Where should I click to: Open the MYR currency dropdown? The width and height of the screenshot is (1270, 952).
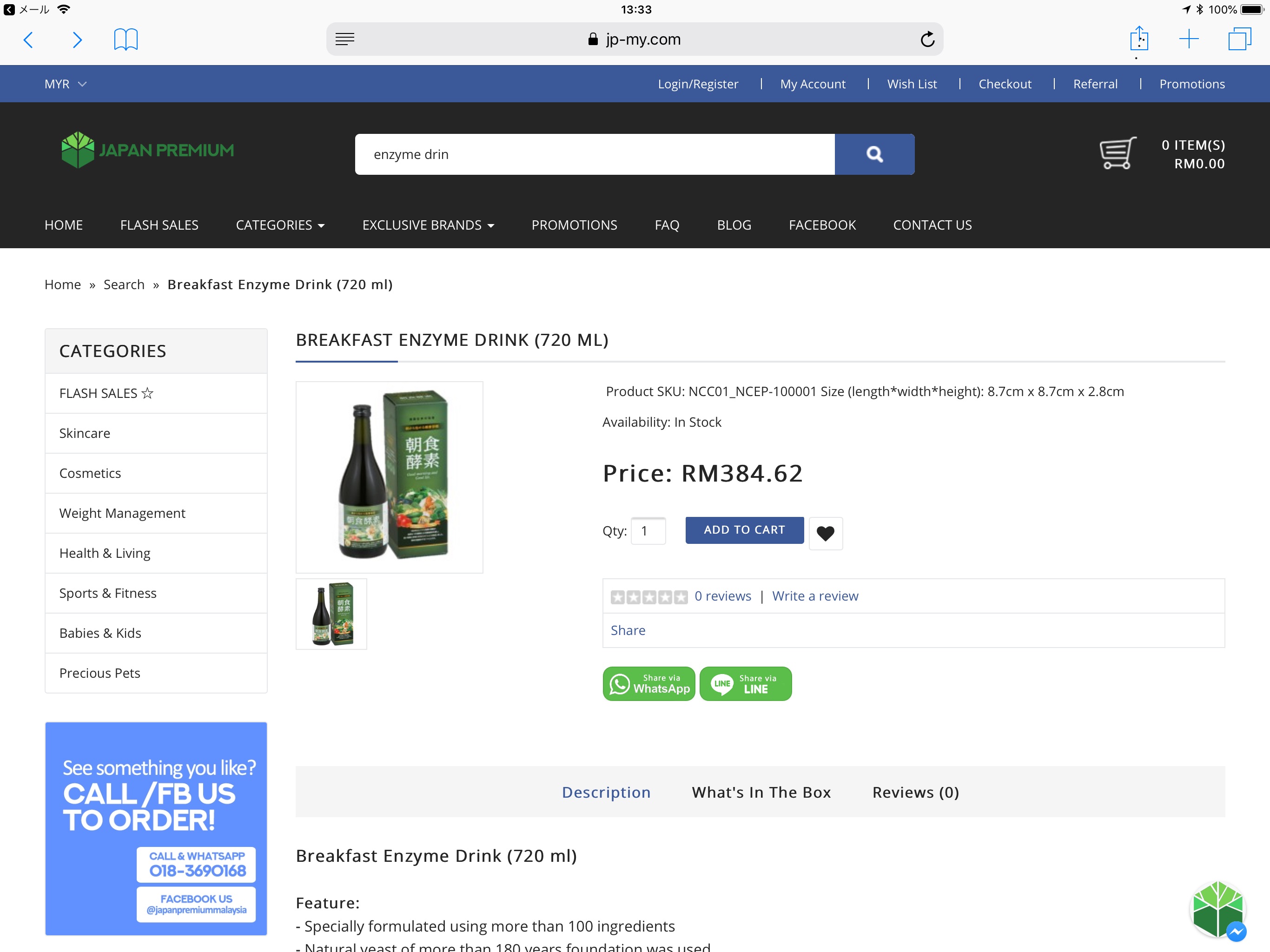[66, 84]
